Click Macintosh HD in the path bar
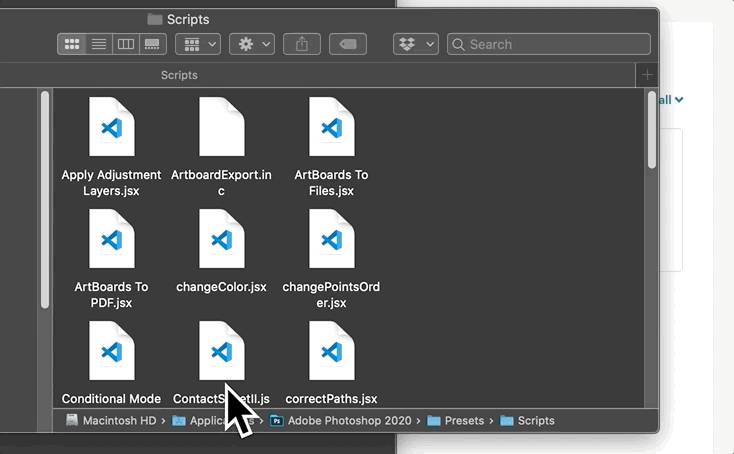Viewport: 734px width, 454px height. click(111, 420)
